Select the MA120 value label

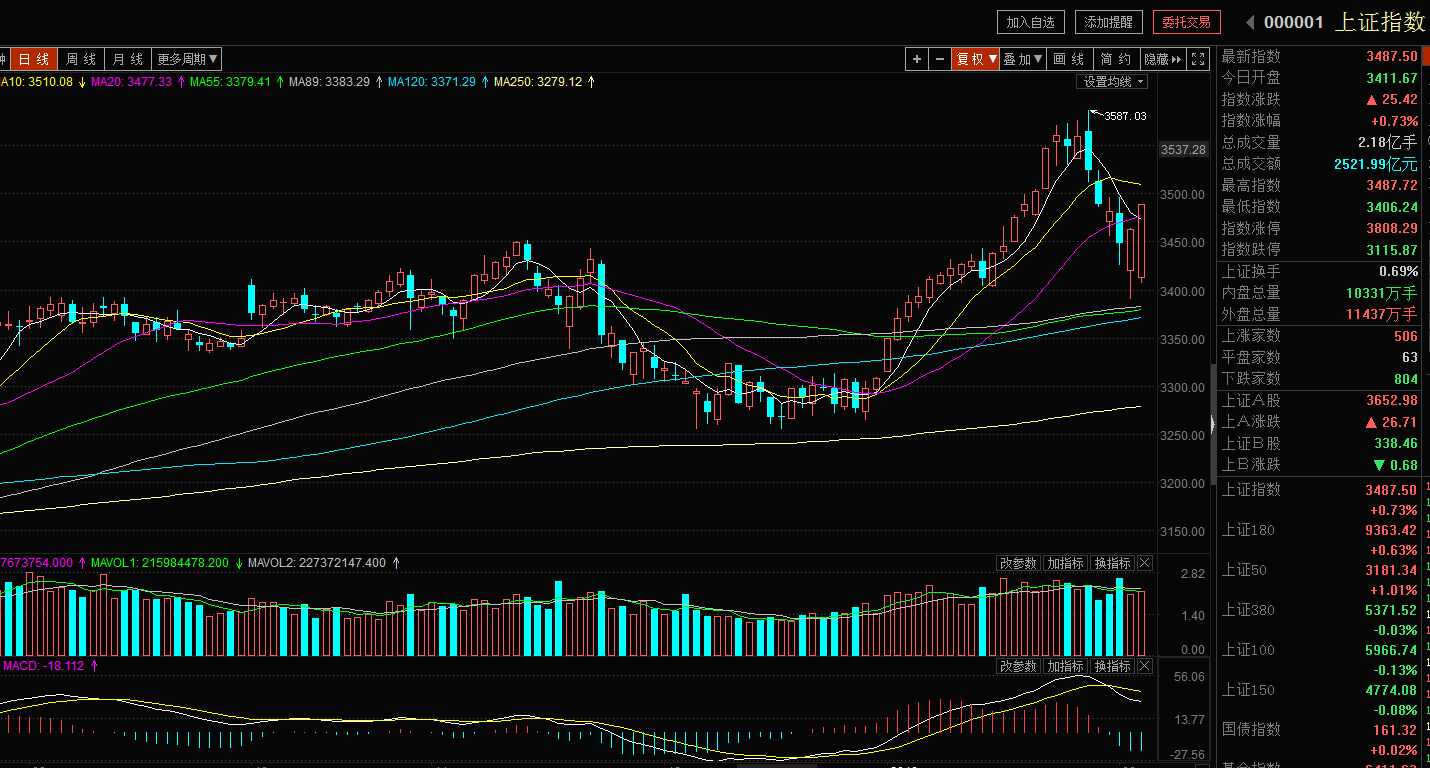[432, 82]
